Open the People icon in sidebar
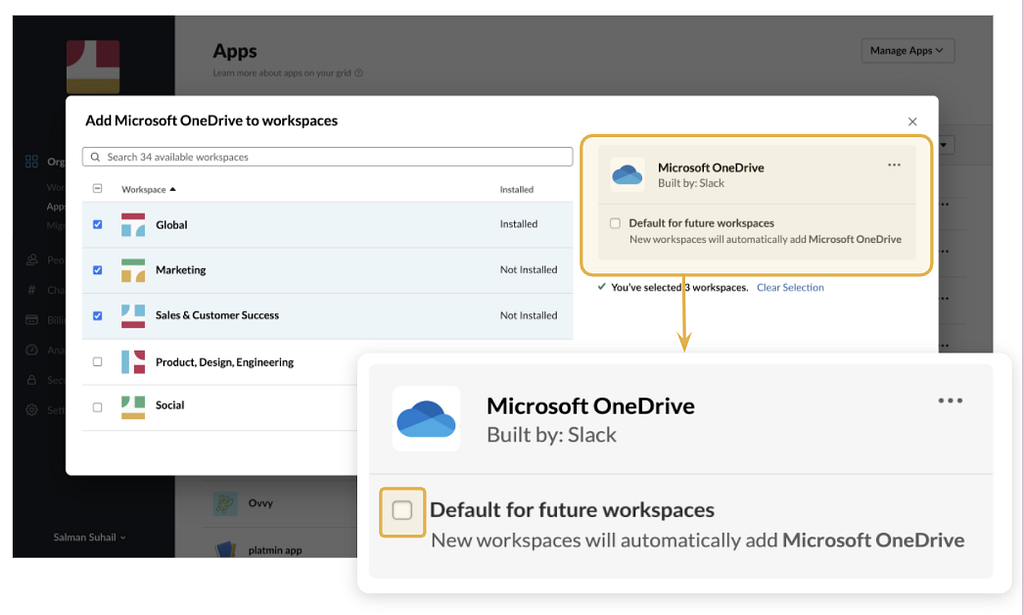Screen dimensions: 1024x615 click(31, 260)
